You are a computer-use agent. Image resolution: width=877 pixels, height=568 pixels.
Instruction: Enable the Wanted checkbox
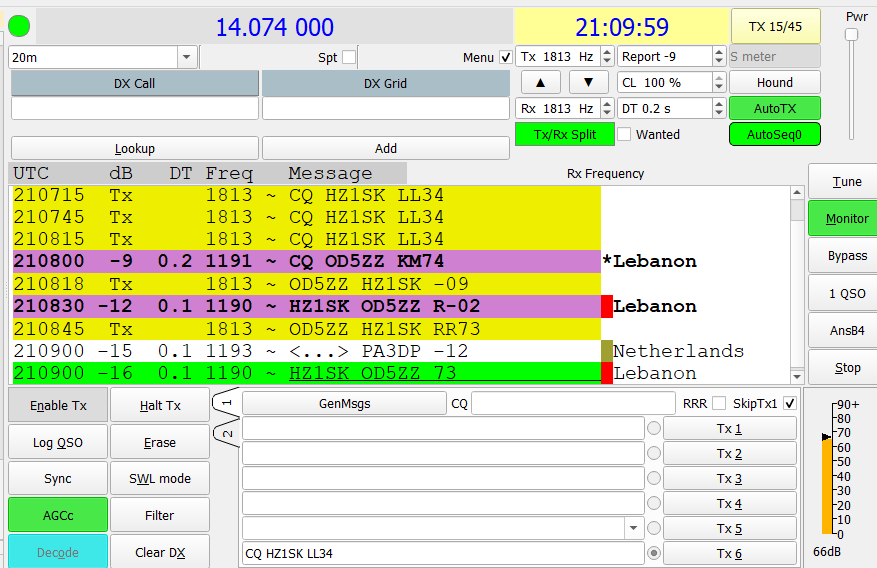coord(624,134)
